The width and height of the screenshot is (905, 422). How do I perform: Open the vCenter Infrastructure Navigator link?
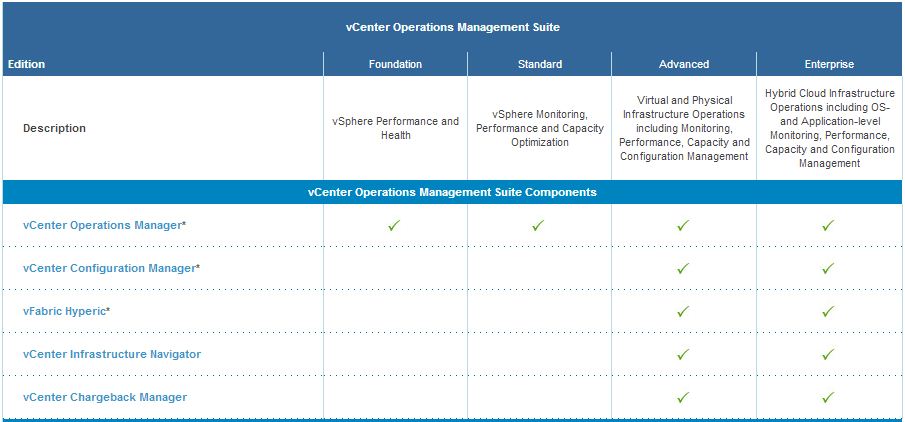(111, 354)
